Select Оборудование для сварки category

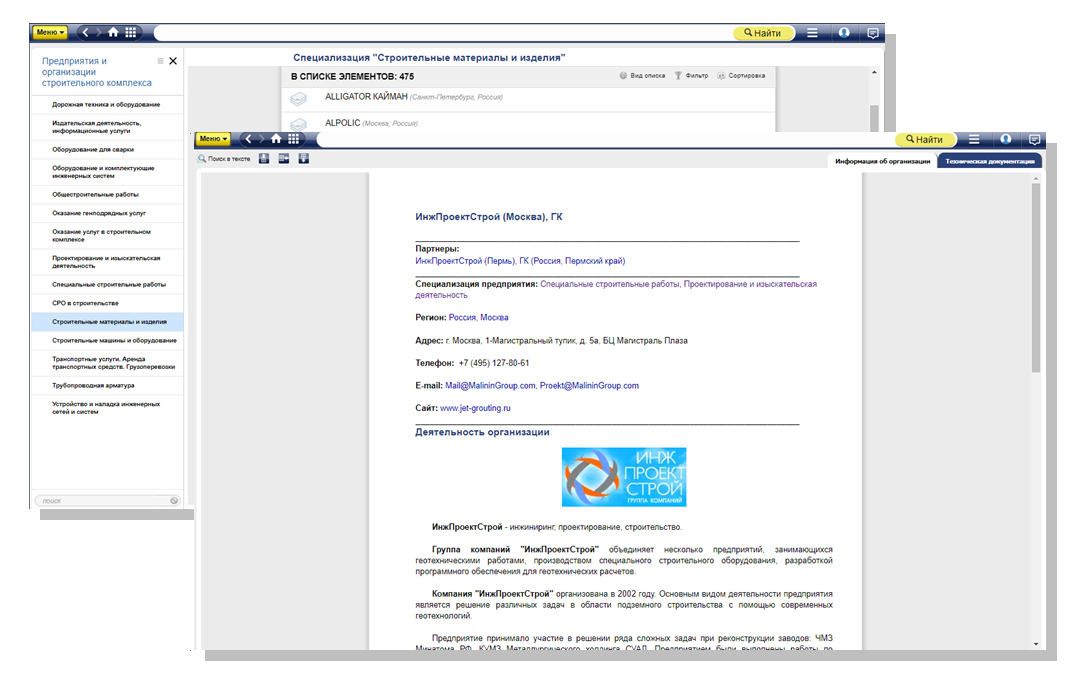click(x=108, y=149)
